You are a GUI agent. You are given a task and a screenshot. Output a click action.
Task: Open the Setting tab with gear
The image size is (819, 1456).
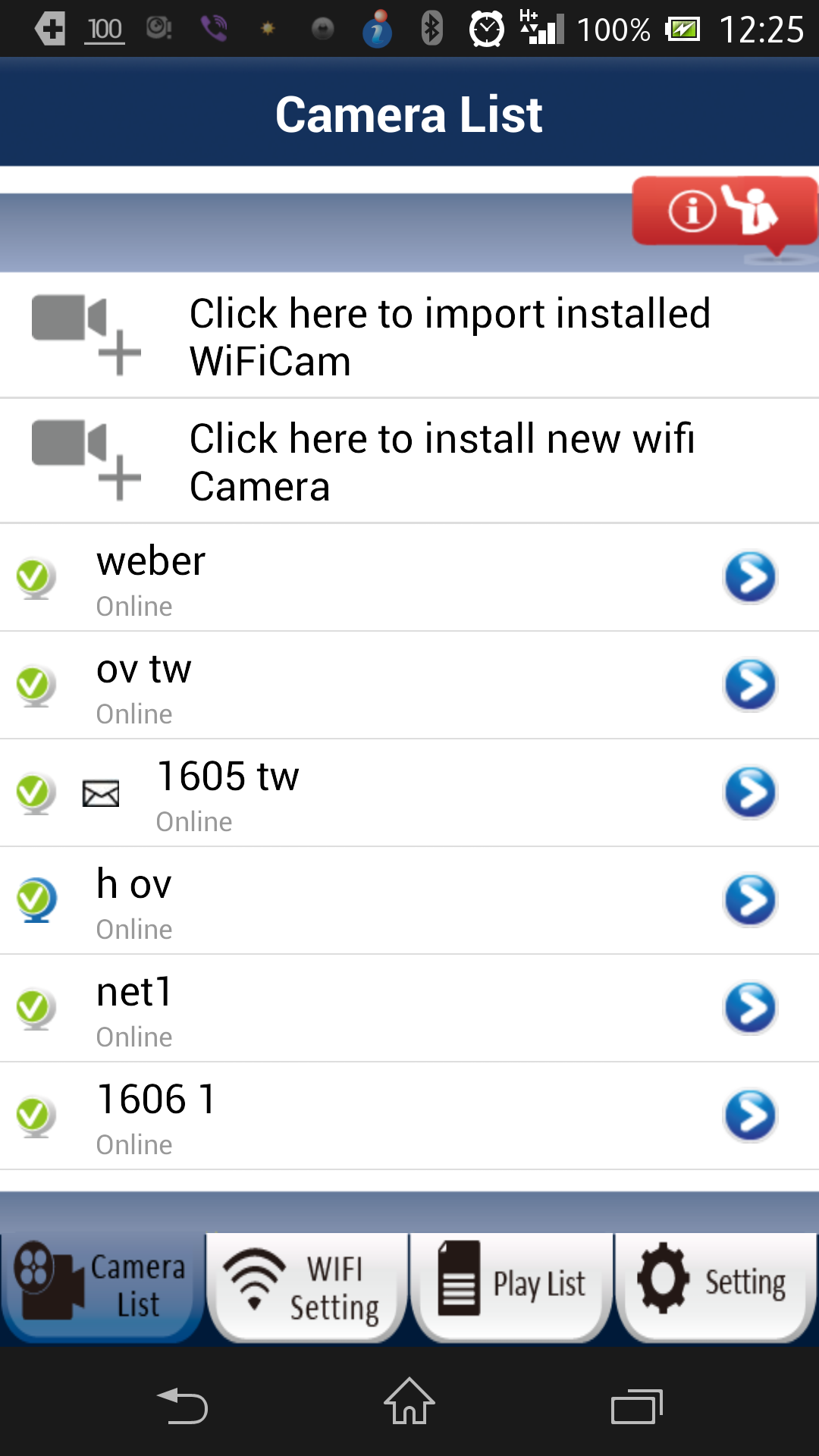(717, 1288)
